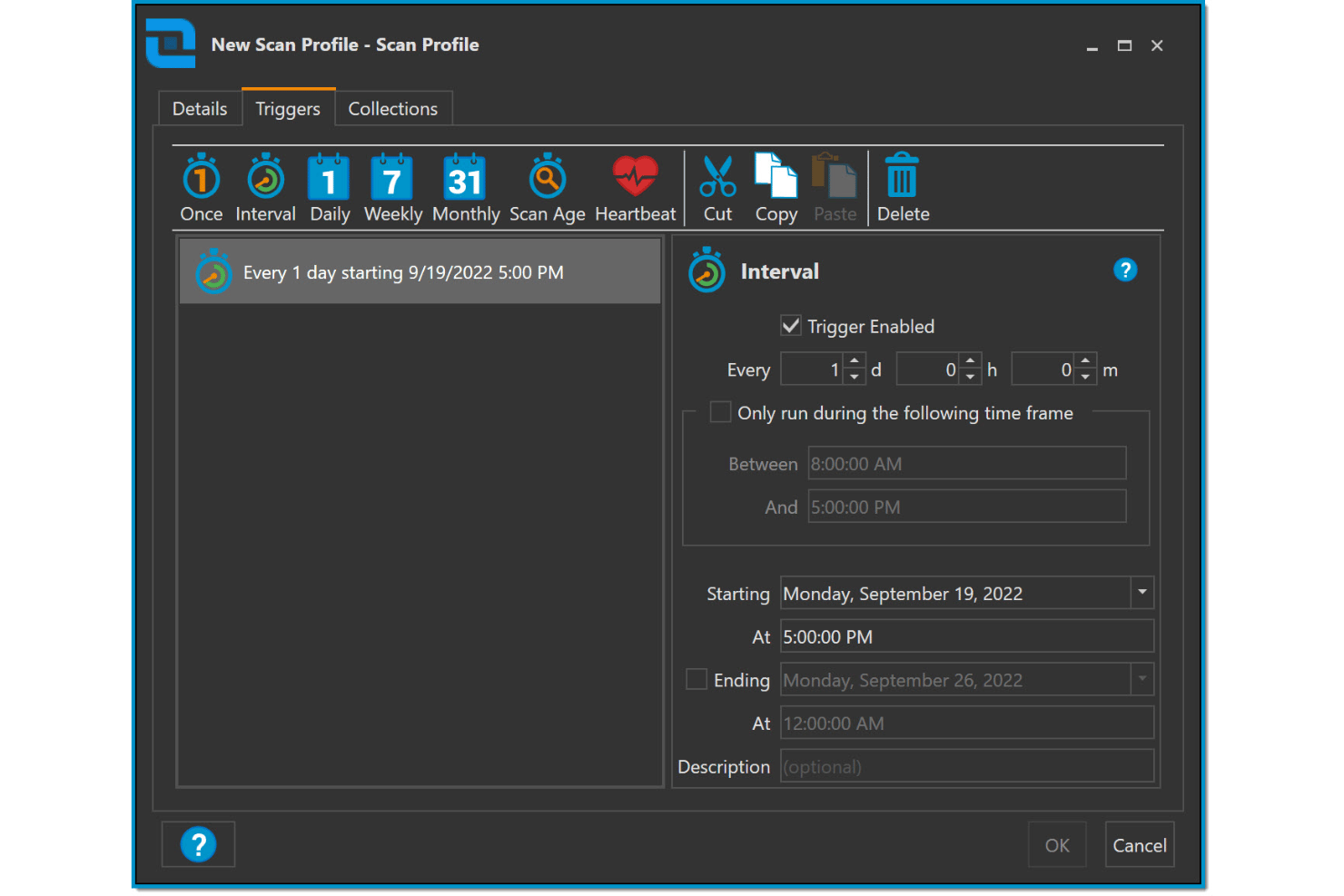Image resolution: width=1344 pixels, height=896 pixels.
Task: Click the And 5:00:00 PM field
Action: 967,507
